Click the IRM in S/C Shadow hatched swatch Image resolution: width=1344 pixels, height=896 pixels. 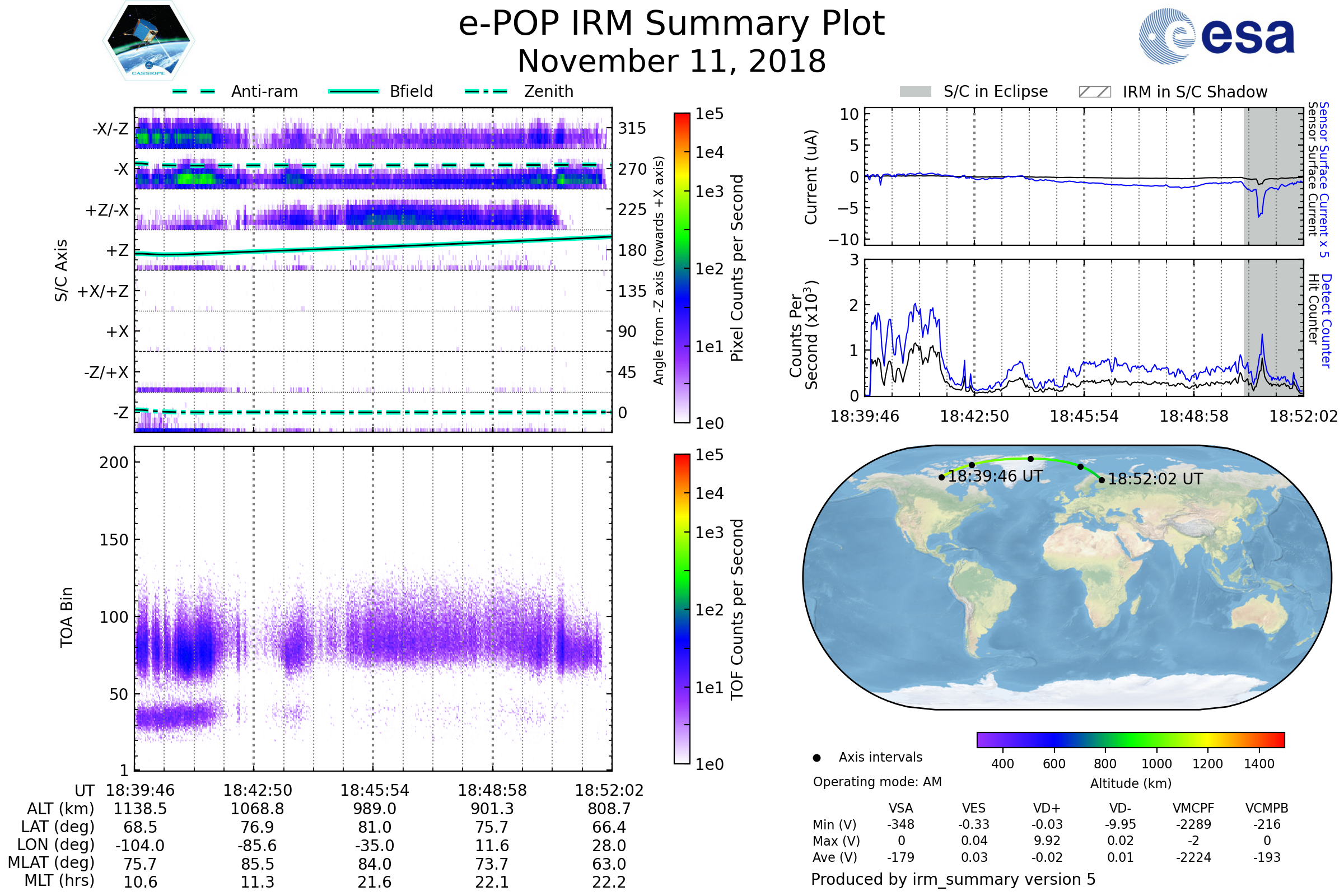(1094, 92)
